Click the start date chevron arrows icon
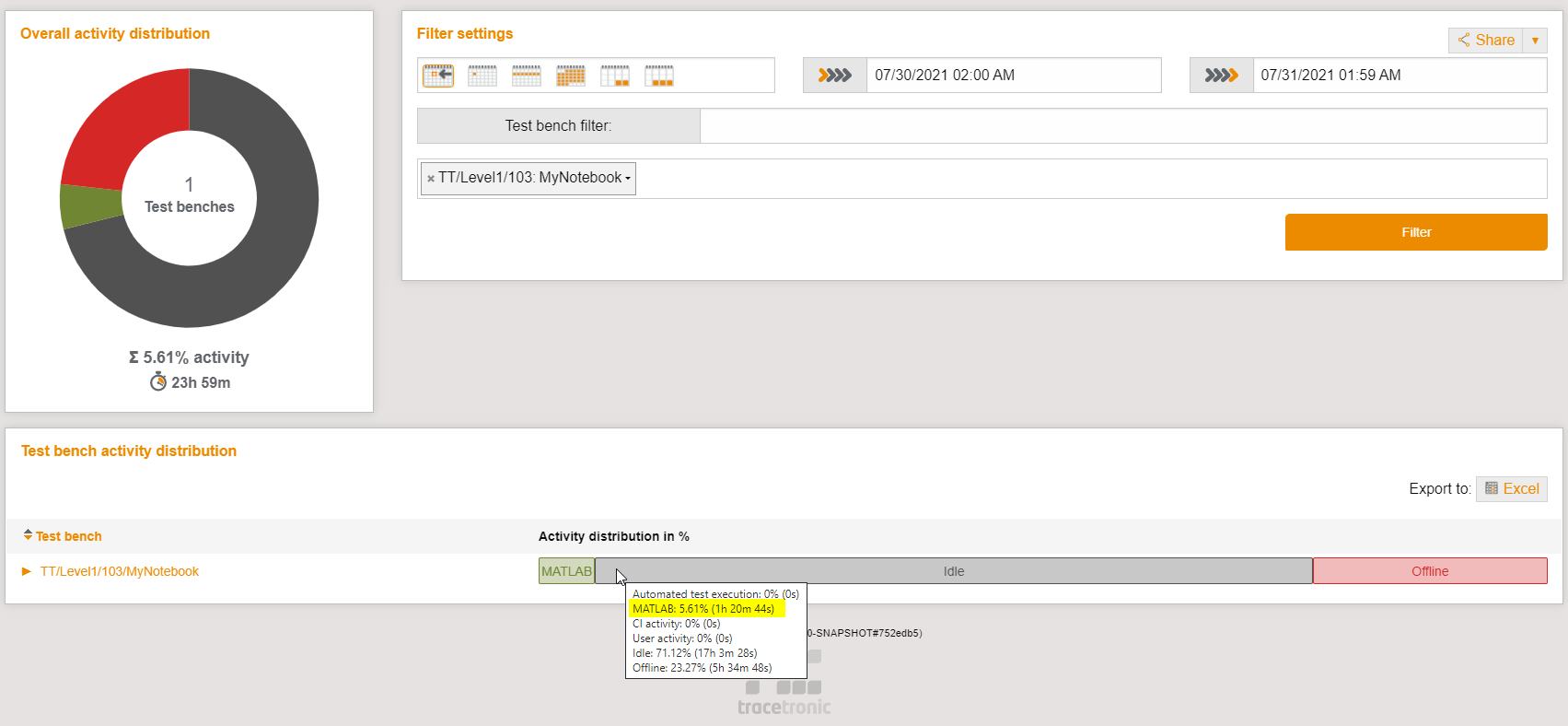The image size is (1568, 726). [x=835, y=76]
